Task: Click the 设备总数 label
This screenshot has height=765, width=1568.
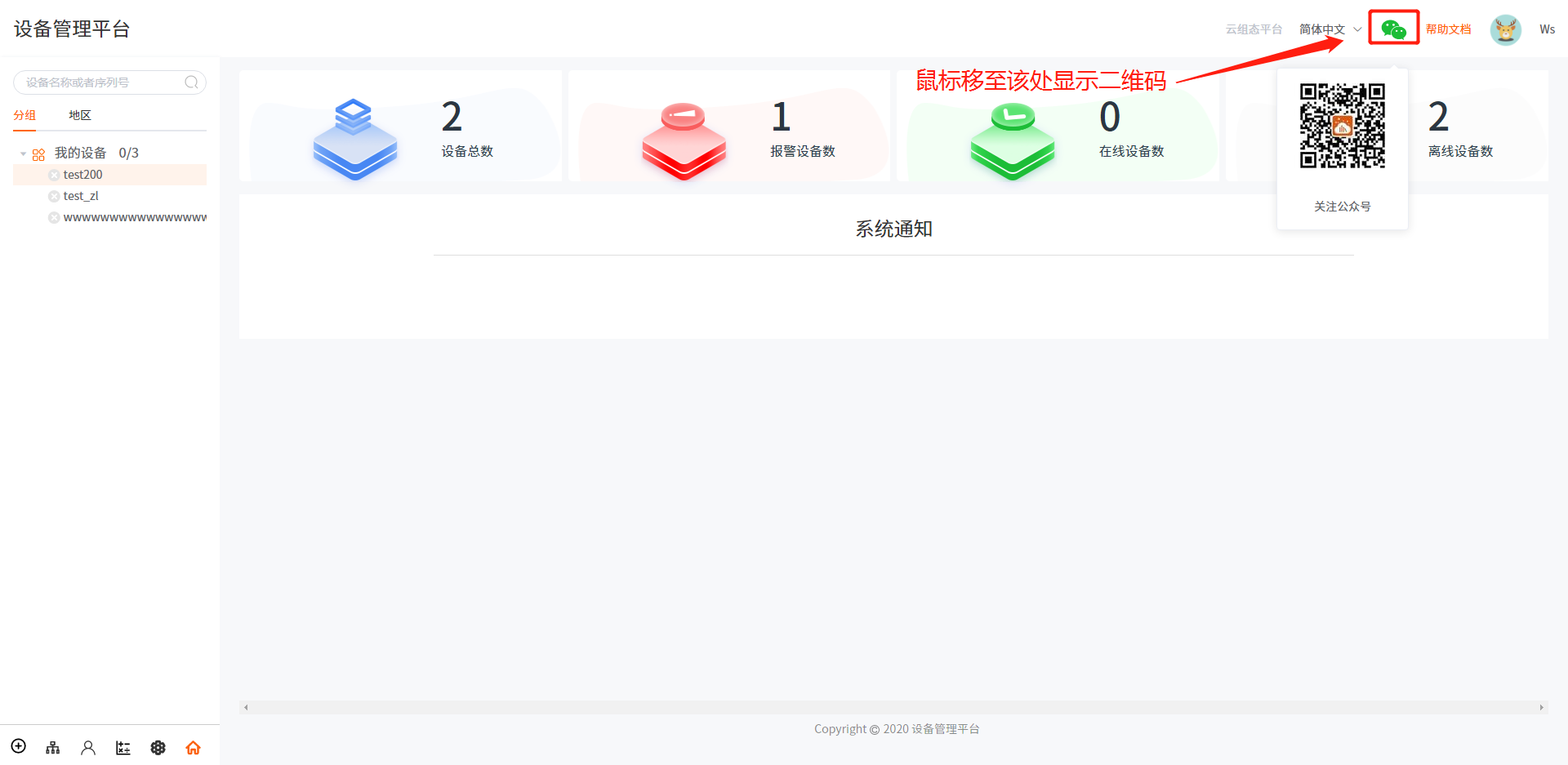Action: 467,151
